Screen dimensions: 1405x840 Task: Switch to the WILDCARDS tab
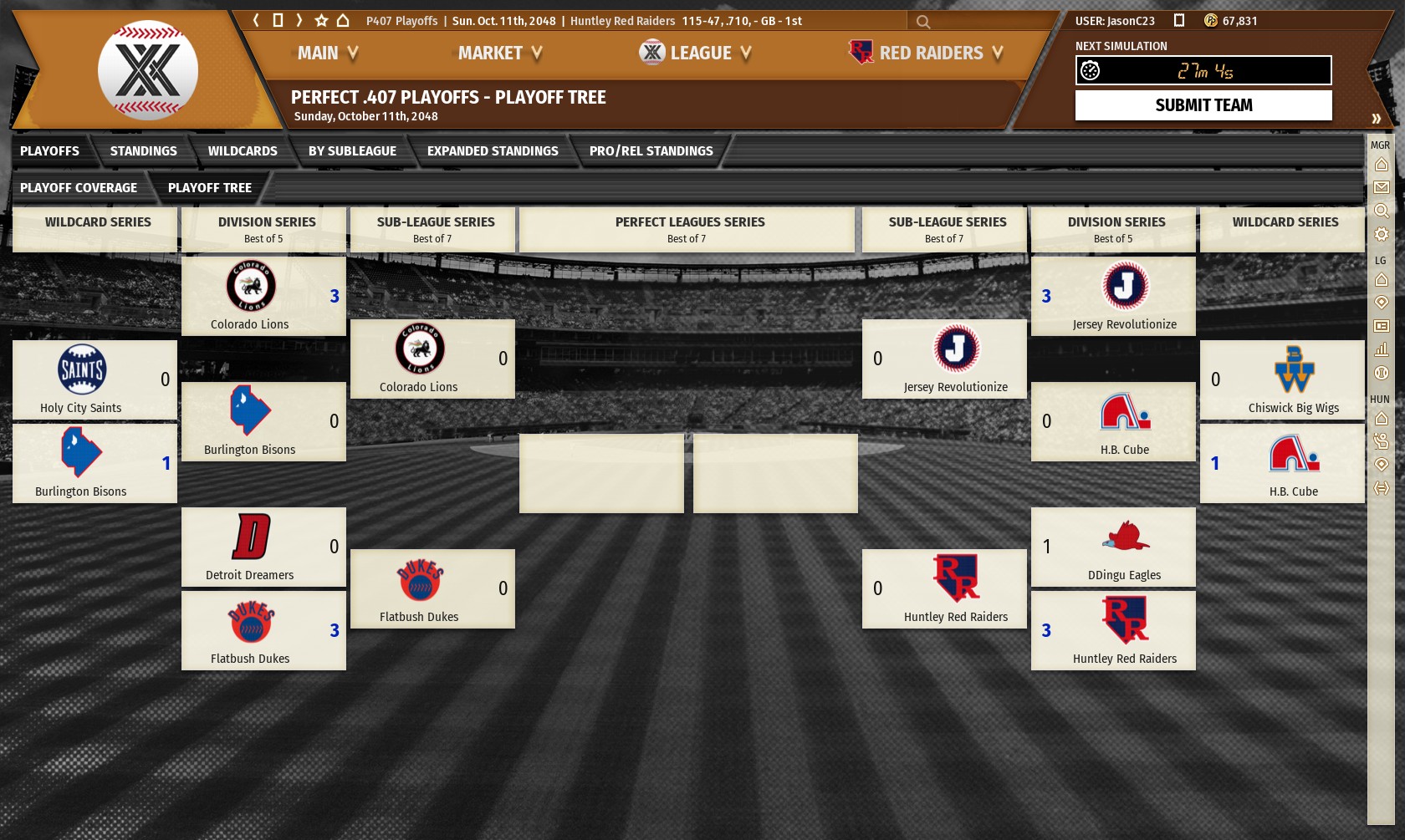tap(243, 151)
